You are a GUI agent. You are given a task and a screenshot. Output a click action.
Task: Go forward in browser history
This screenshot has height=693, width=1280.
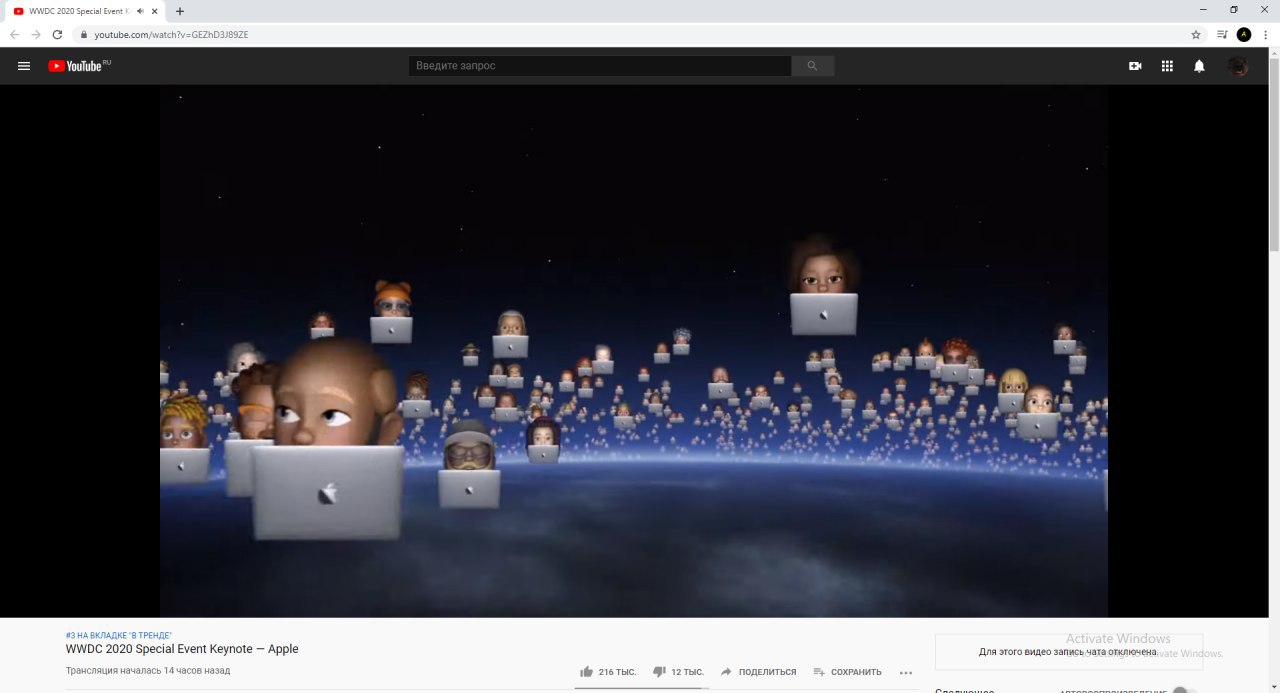[x=36, y=34]
